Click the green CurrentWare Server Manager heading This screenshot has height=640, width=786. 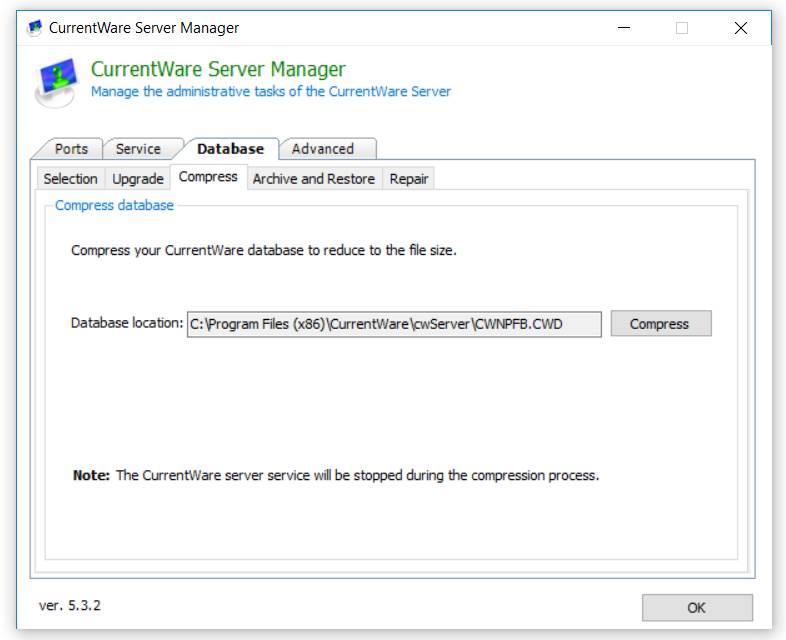coord(218,69)
